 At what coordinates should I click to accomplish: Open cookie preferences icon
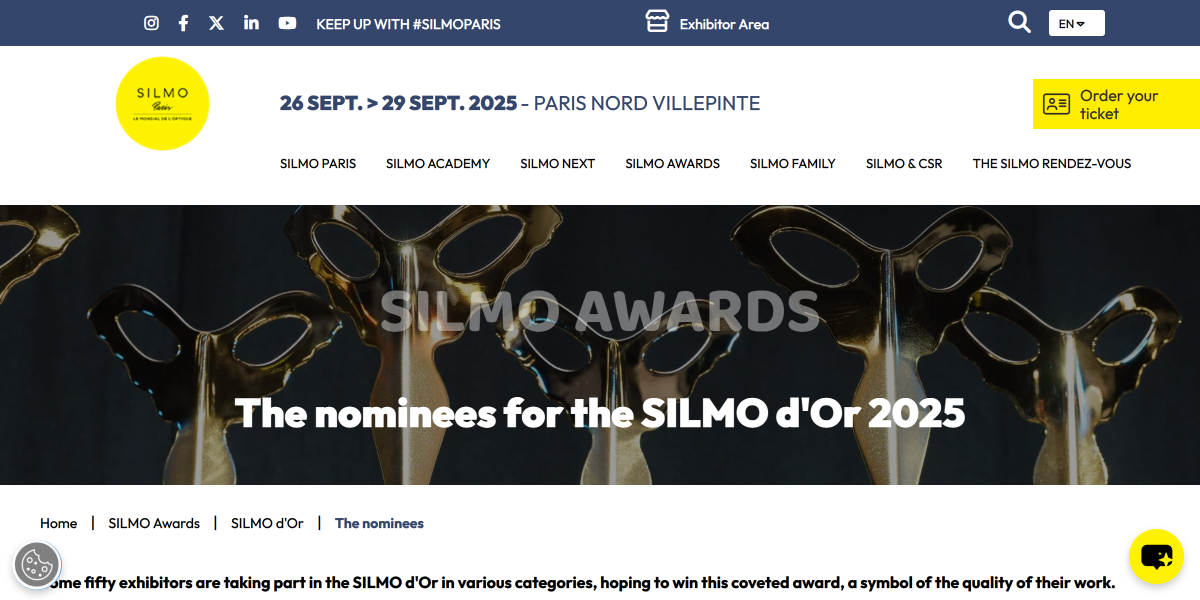click(x=37, y=564)
